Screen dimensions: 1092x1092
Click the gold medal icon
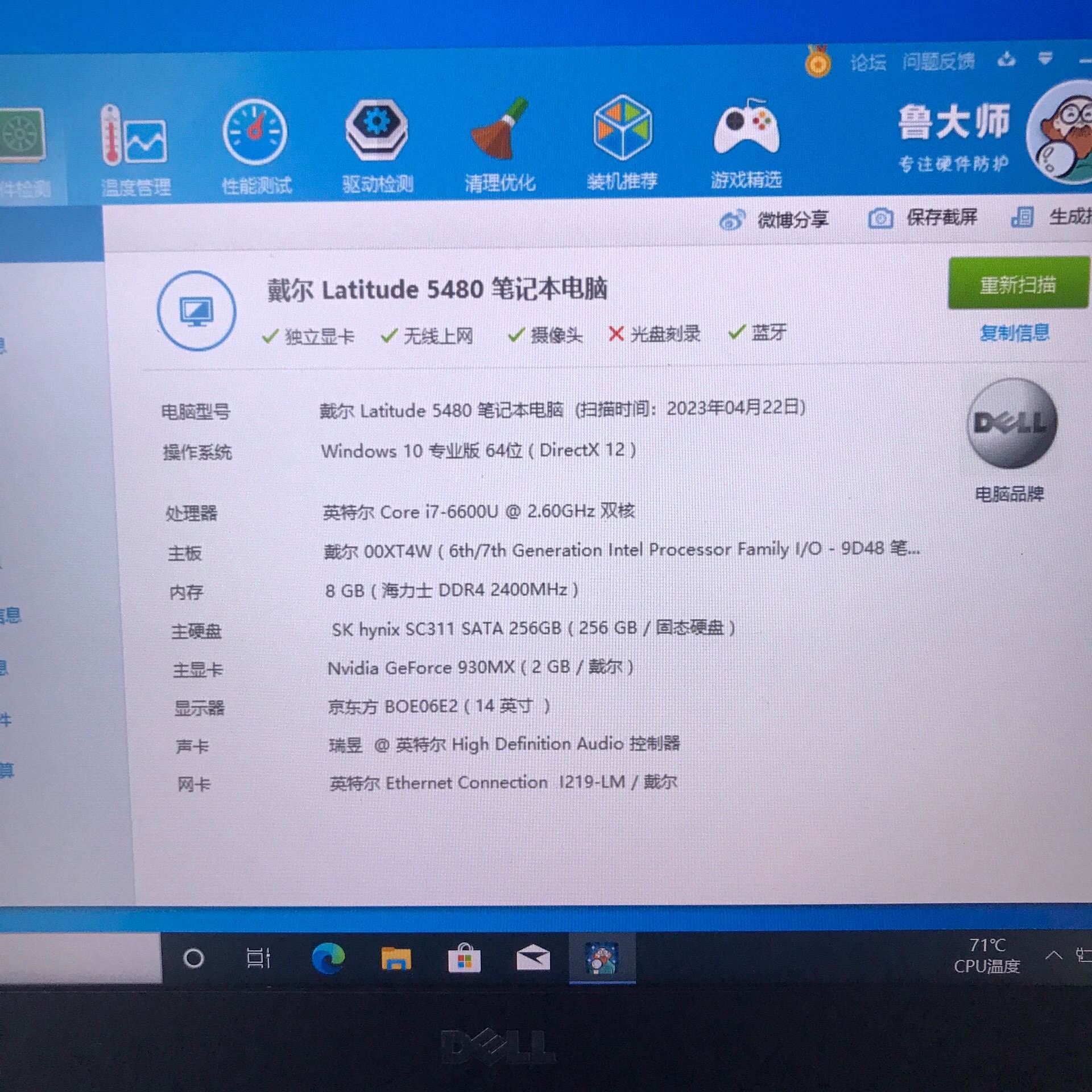point(818,61)
